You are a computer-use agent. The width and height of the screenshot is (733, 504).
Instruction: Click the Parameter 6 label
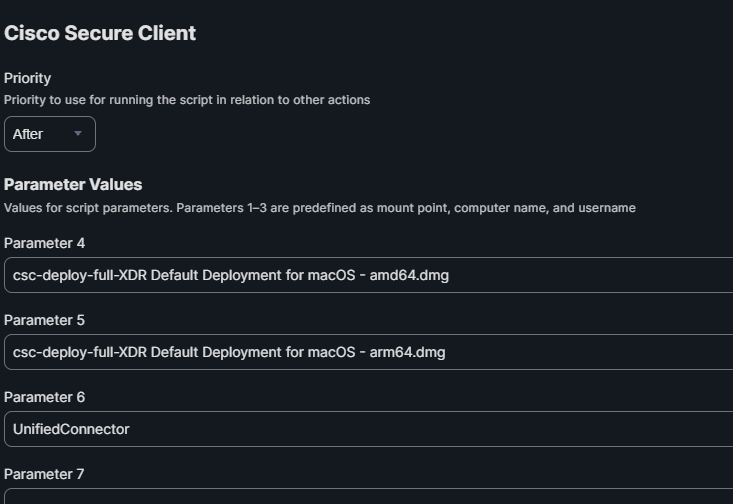pos(44,397)
